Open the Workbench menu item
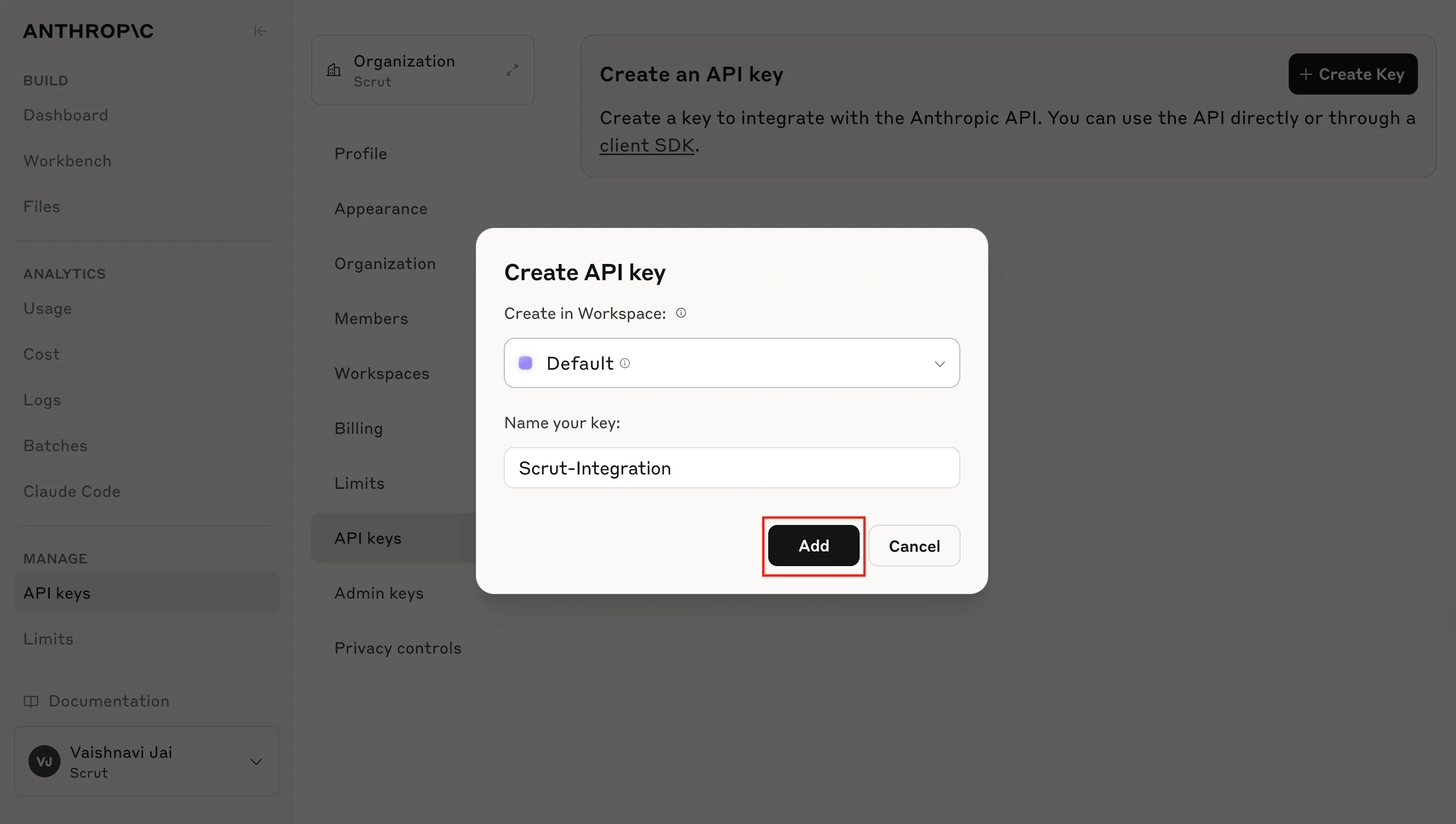This screenshot has width=1456, height=824. click(x=67, y=161)
